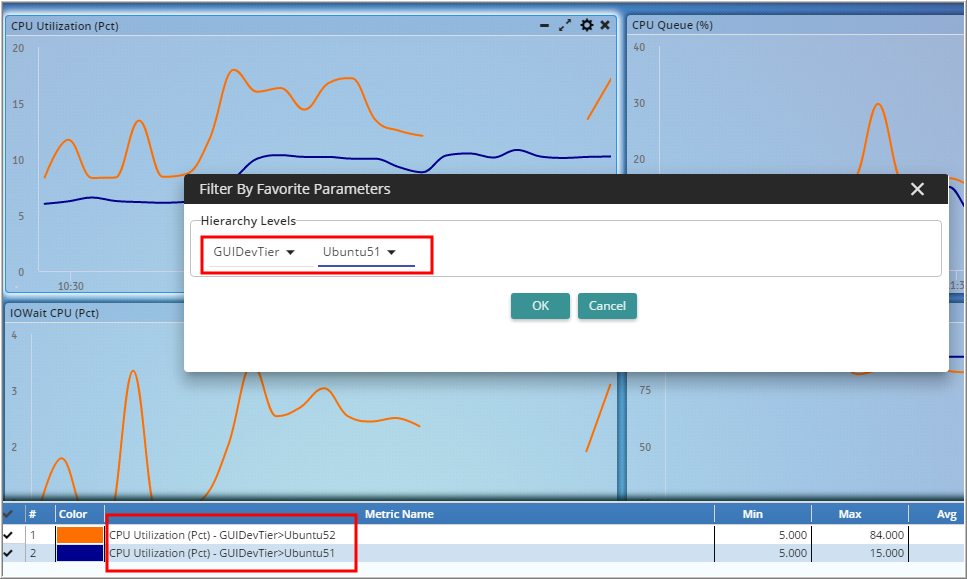Viewport: 967px width, 579px height.
Task: Click the orange color swatch for Ubuntu52
Action: coord(80,535)
